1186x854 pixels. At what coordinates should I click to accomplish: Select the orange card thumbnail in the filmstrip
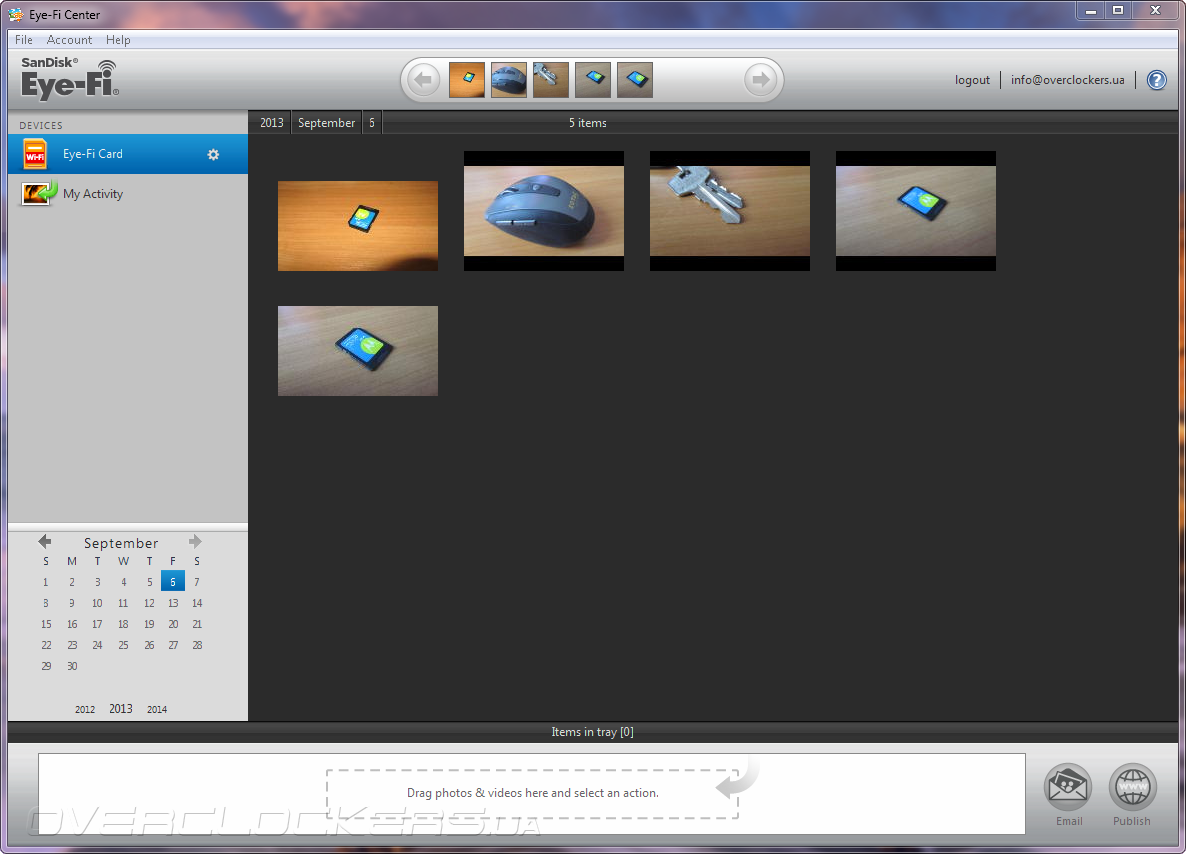tap(467, 79)
